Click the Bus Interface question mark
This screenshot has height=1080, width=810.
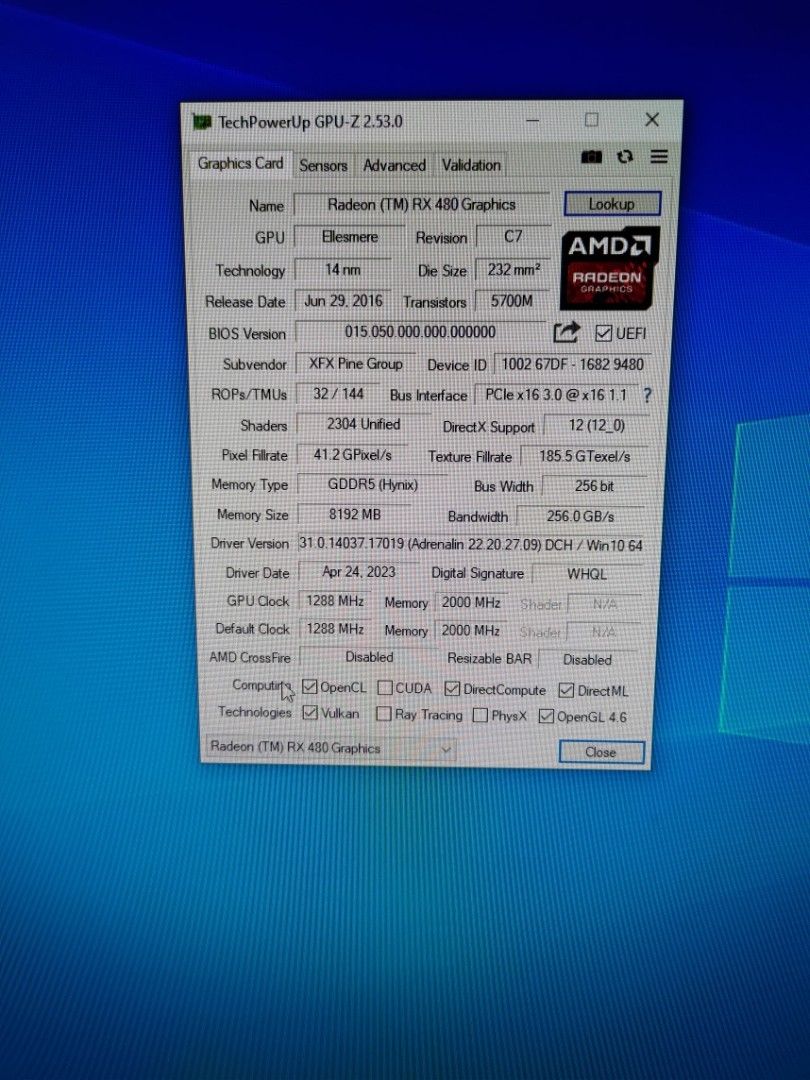647,395
